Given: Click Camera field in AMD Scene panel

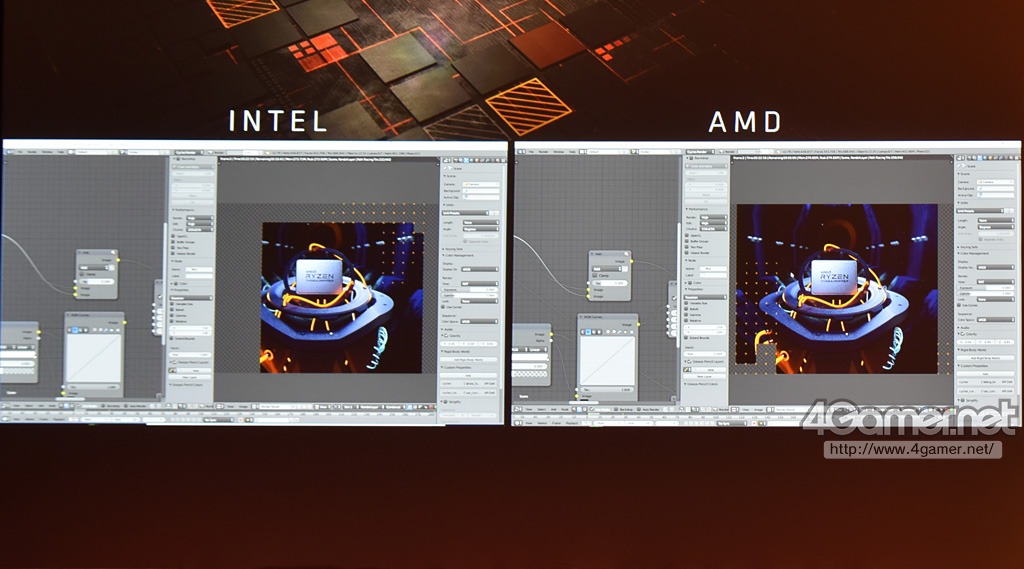Looking at the screenshot, I should (x=995, y=182).
